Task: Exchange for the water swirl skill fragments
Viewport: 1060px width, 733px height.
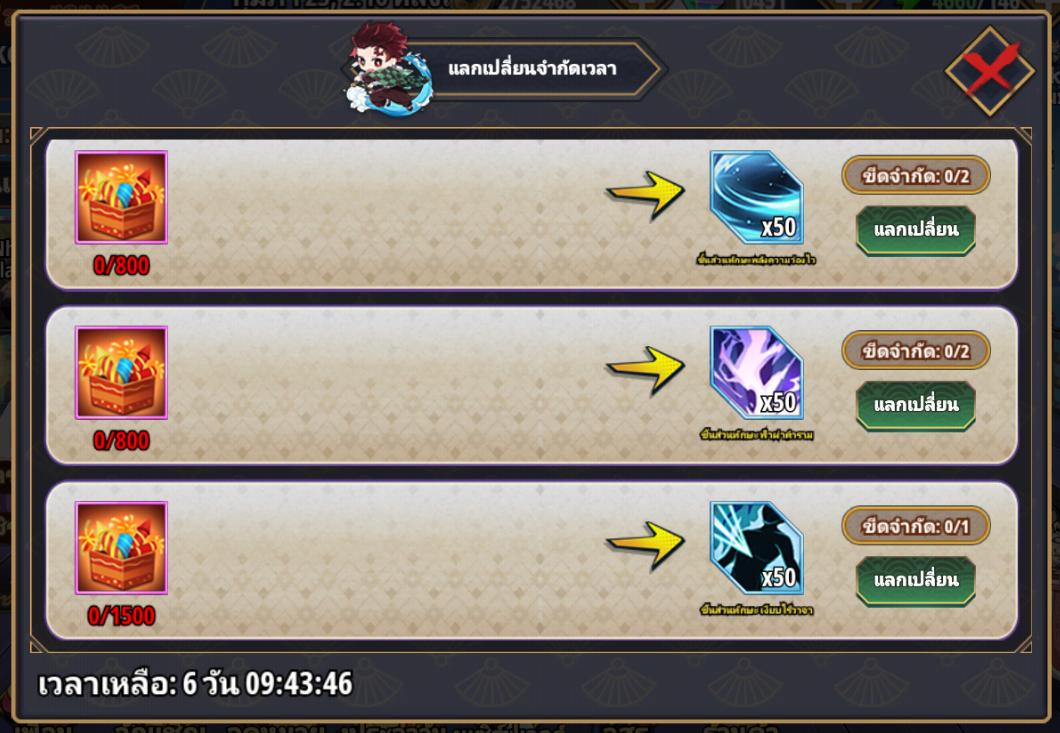Action: [x=916, y=230]
